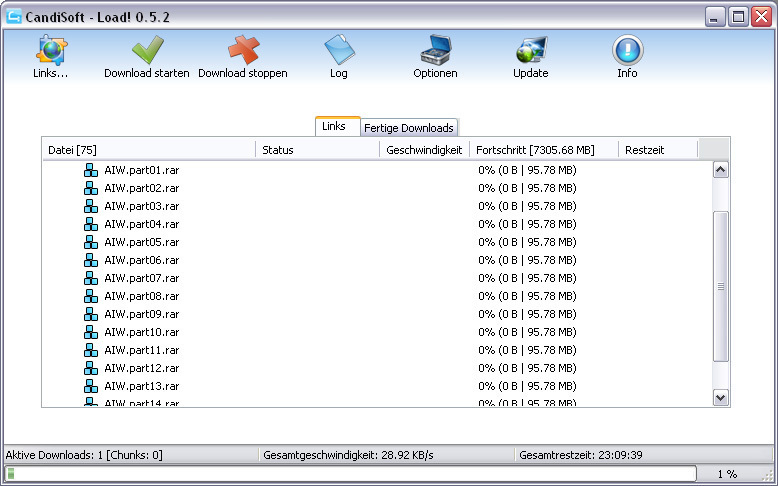Click the overall progress bar showing 1 %

click(x=350, y=474)
